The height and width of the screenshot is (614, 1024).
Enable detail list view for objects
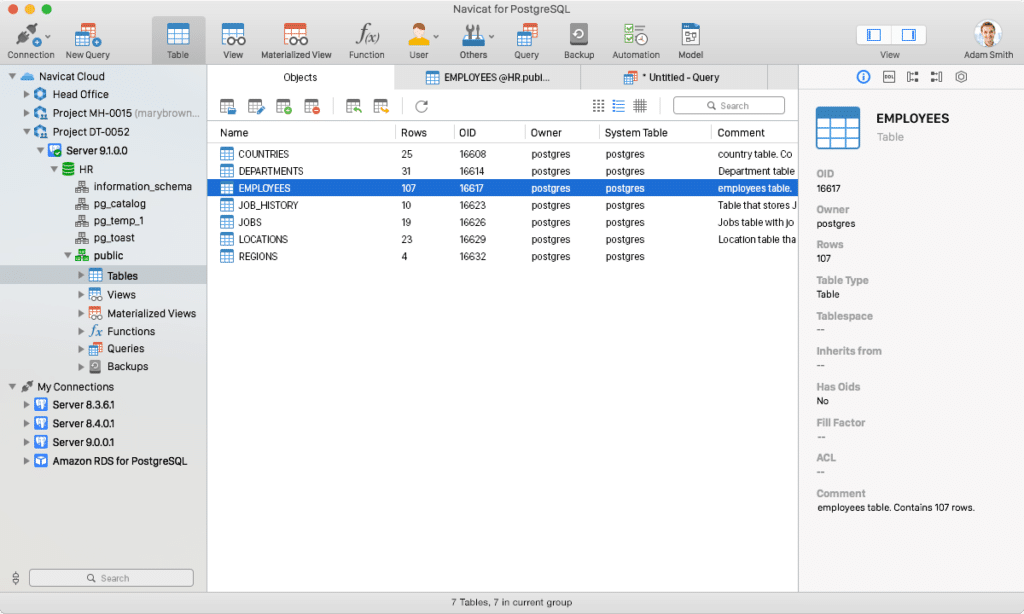point(619,105)
